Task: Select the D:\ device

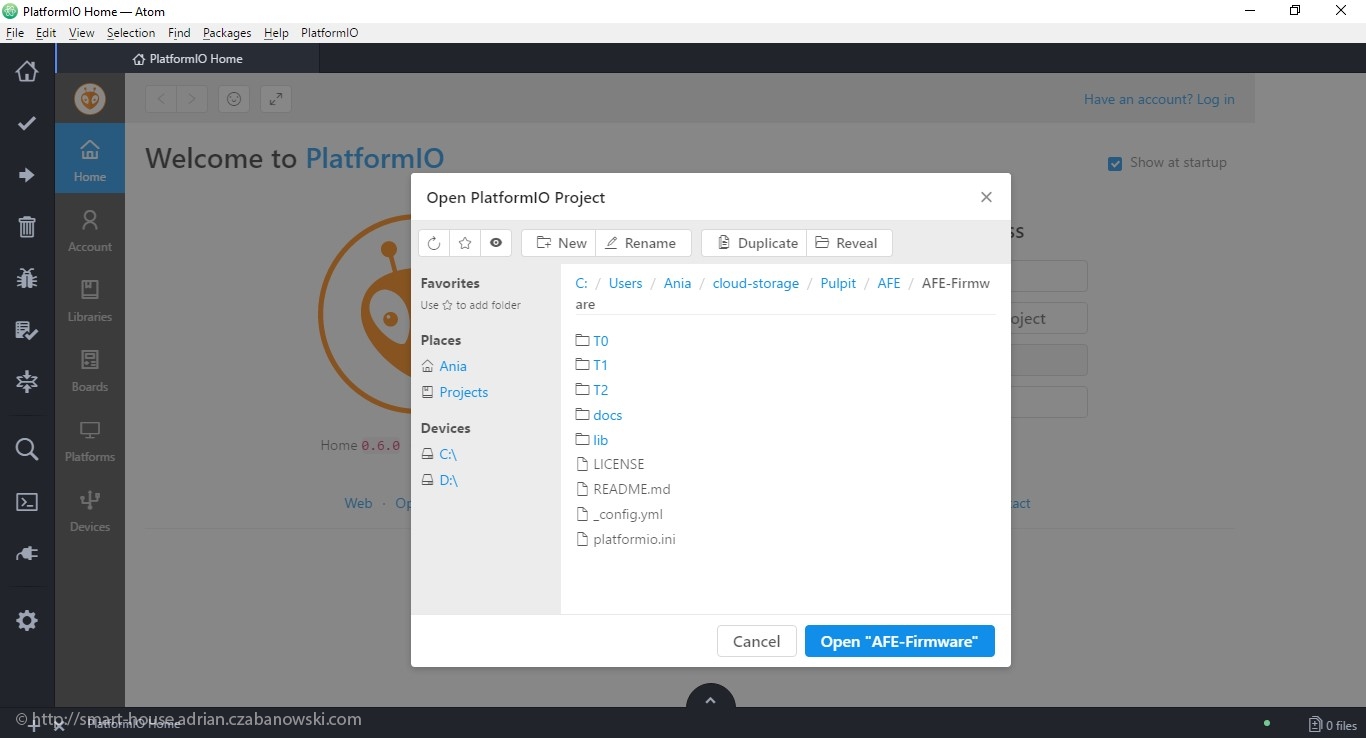Action: (x=448, y=480)
